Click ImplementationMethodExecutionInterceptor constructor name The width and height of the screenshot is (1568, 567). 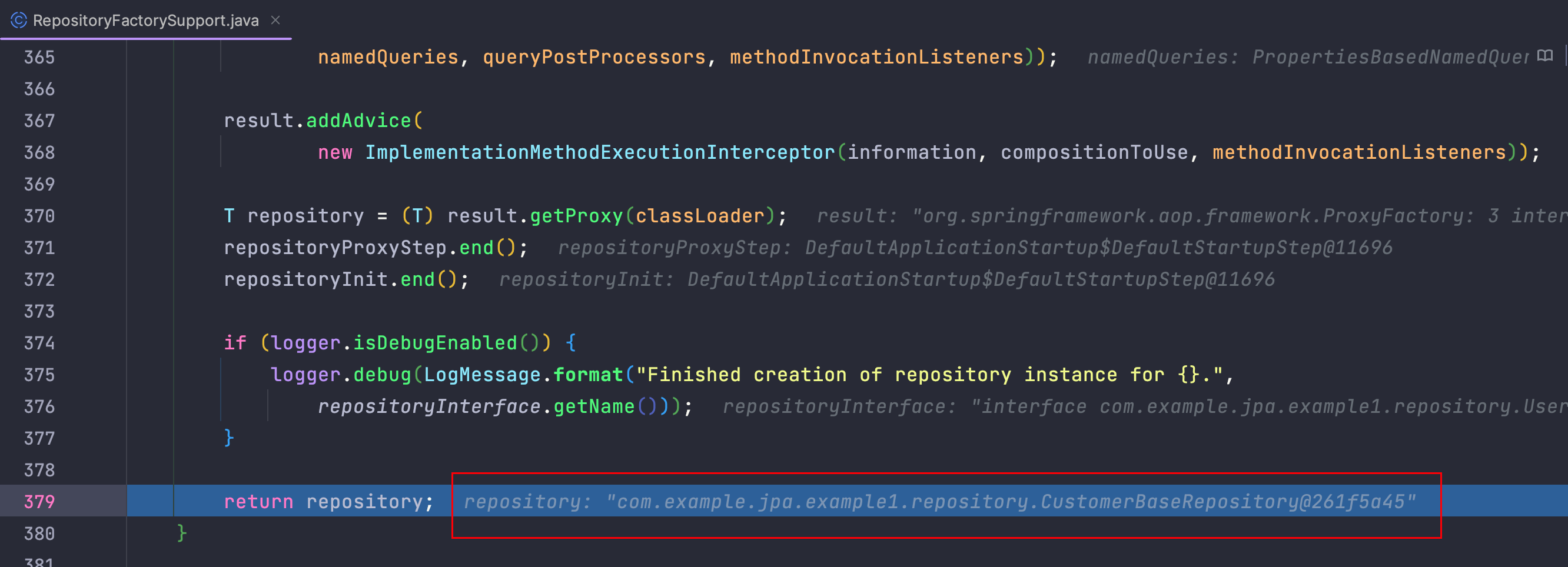pyautogui.click(x=600, y=152)
